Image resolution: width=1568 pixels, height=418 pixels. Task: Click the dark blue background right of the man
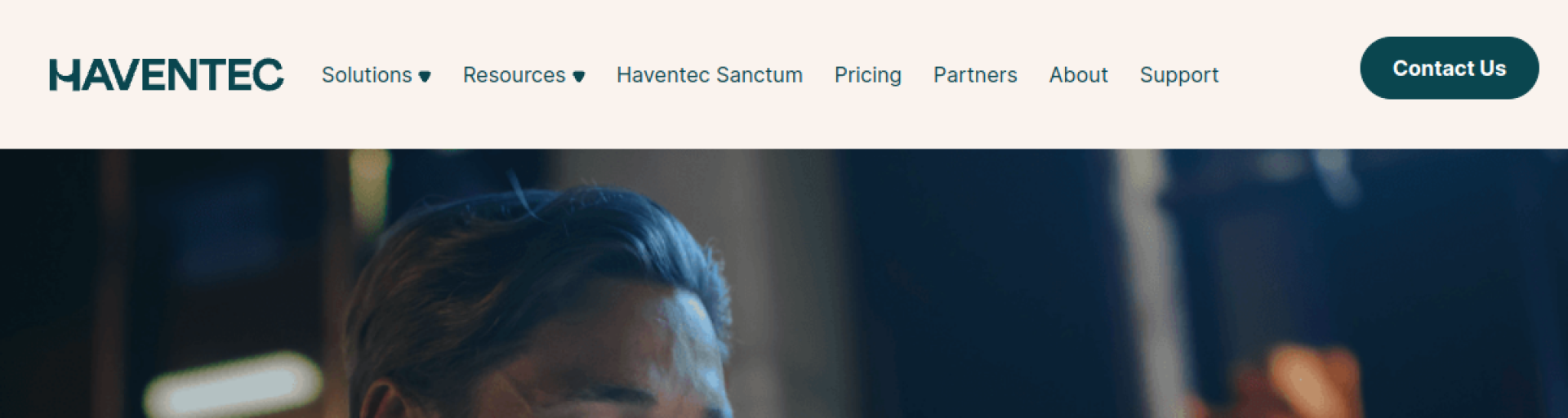click(980, 286)
